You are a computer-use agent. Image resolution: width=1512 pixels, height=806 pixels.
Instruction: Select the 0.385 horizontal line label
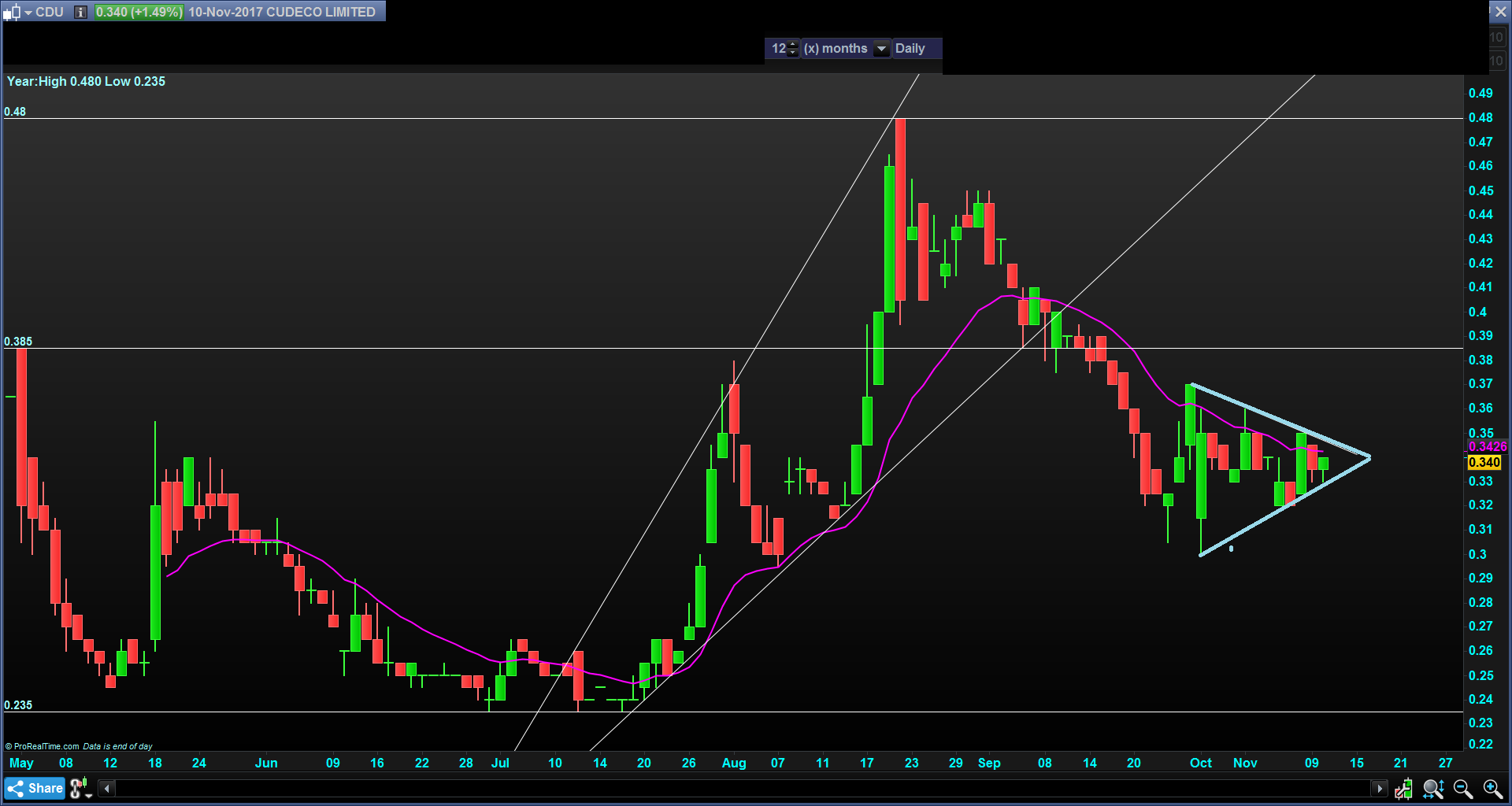point(18,342)
